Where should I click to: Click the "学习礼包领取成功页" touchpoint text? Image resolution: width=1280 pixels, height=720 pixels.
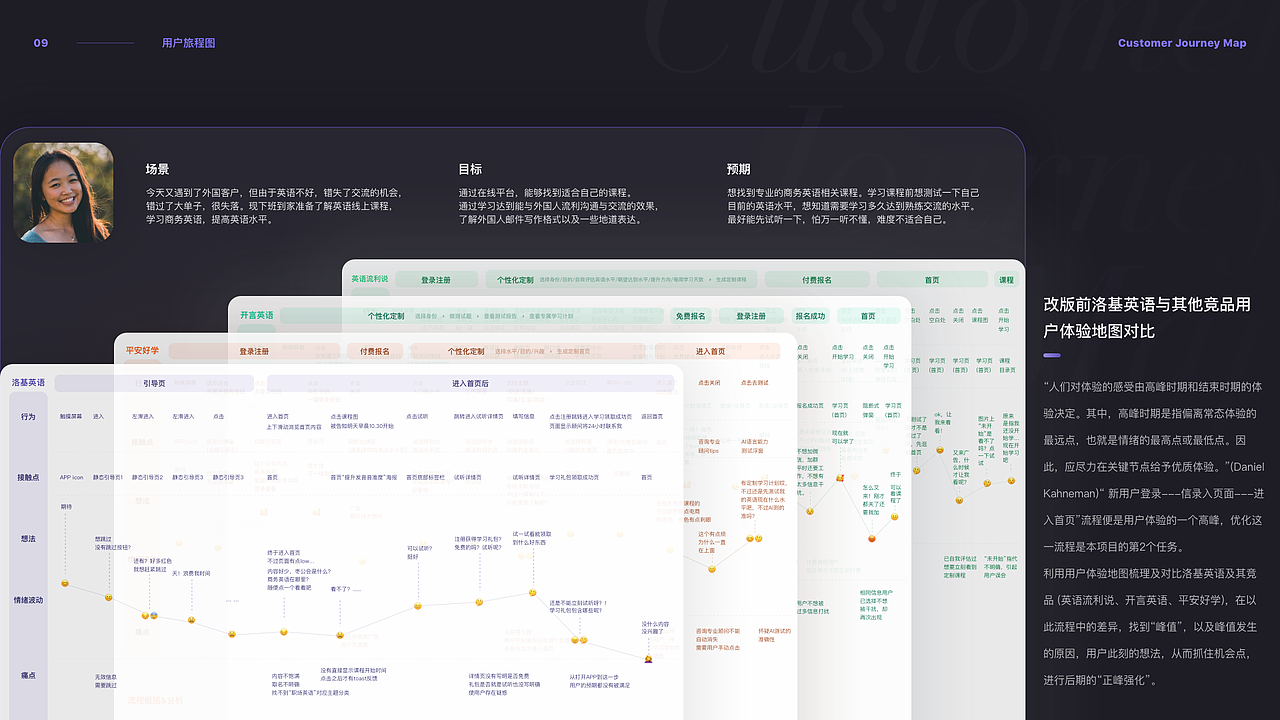pos(574,477)
